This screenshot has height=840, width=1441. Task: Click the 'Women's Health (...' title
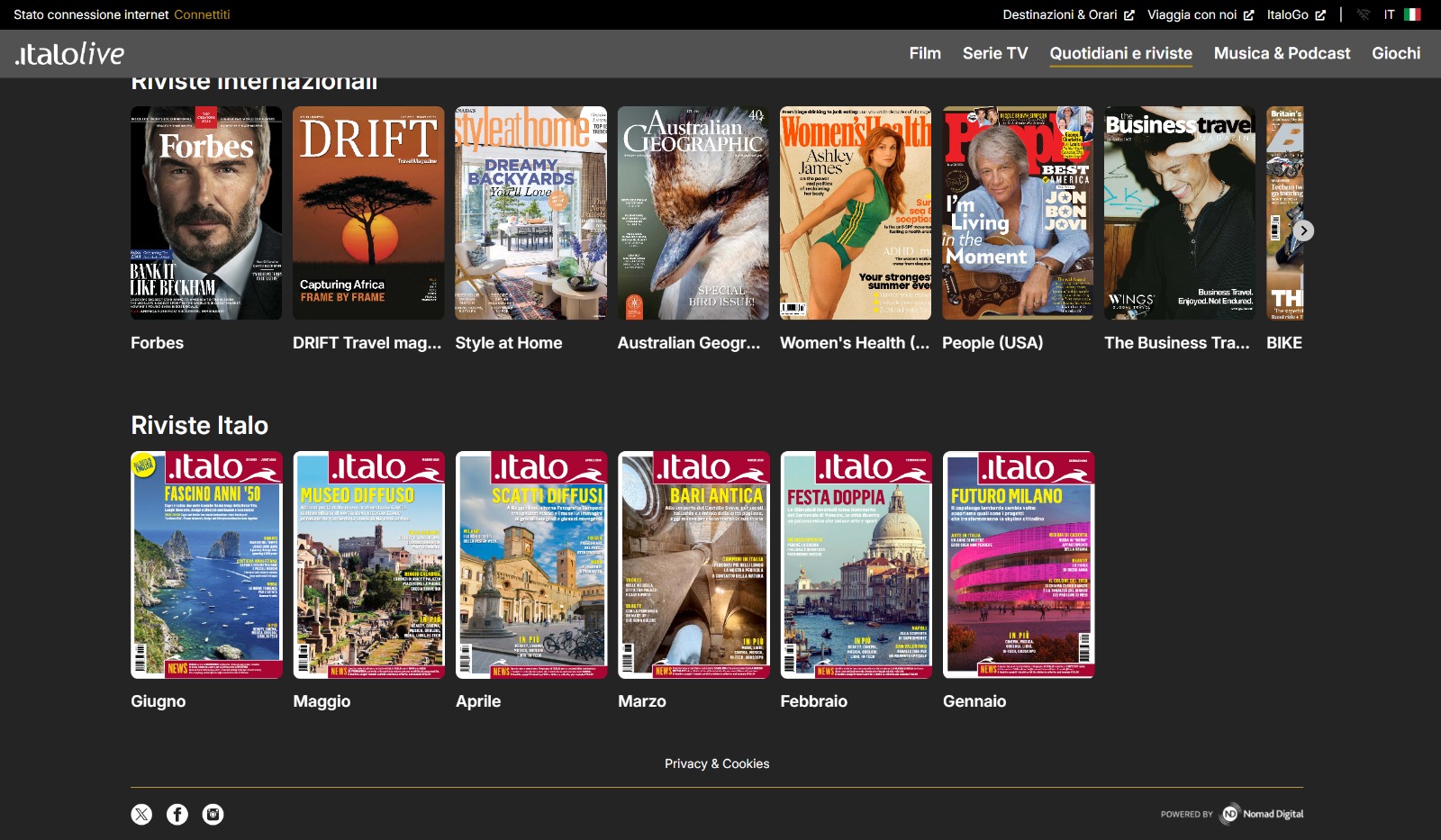point(855,343)
